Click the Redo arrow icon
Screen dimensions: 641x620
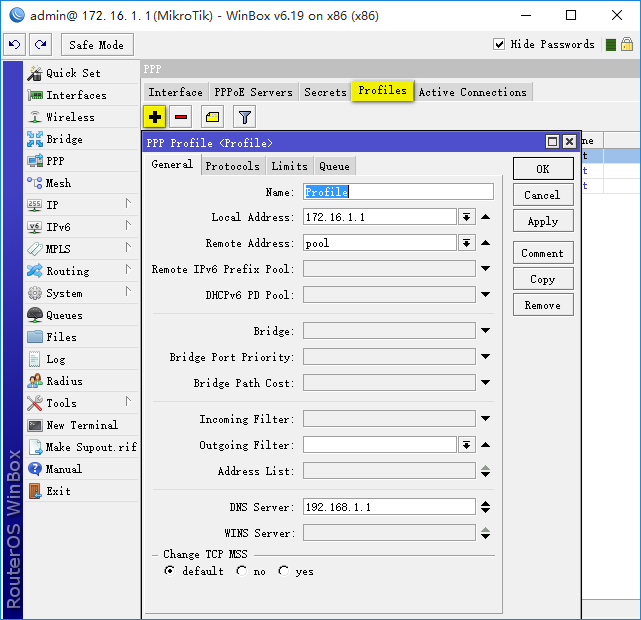click(40, 44)
